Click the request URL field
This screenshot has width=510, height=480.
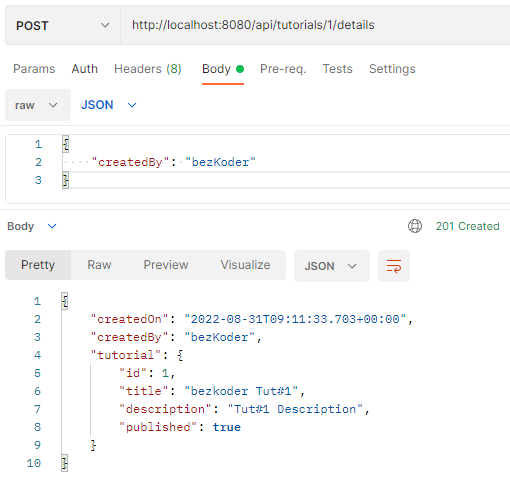click(315, 25)
